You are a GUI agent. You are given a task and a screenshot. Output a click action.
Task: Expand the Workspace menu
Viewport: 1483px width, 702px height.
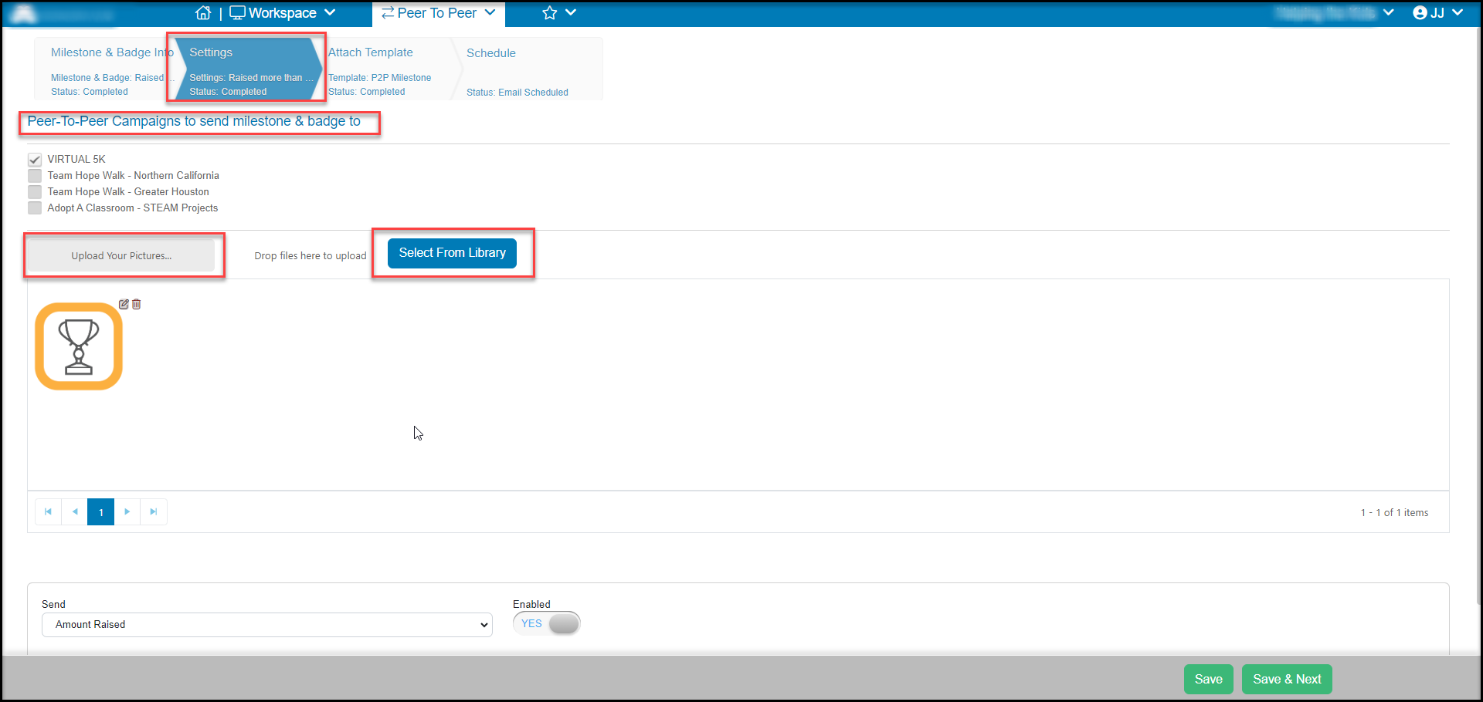coord(282,13)
